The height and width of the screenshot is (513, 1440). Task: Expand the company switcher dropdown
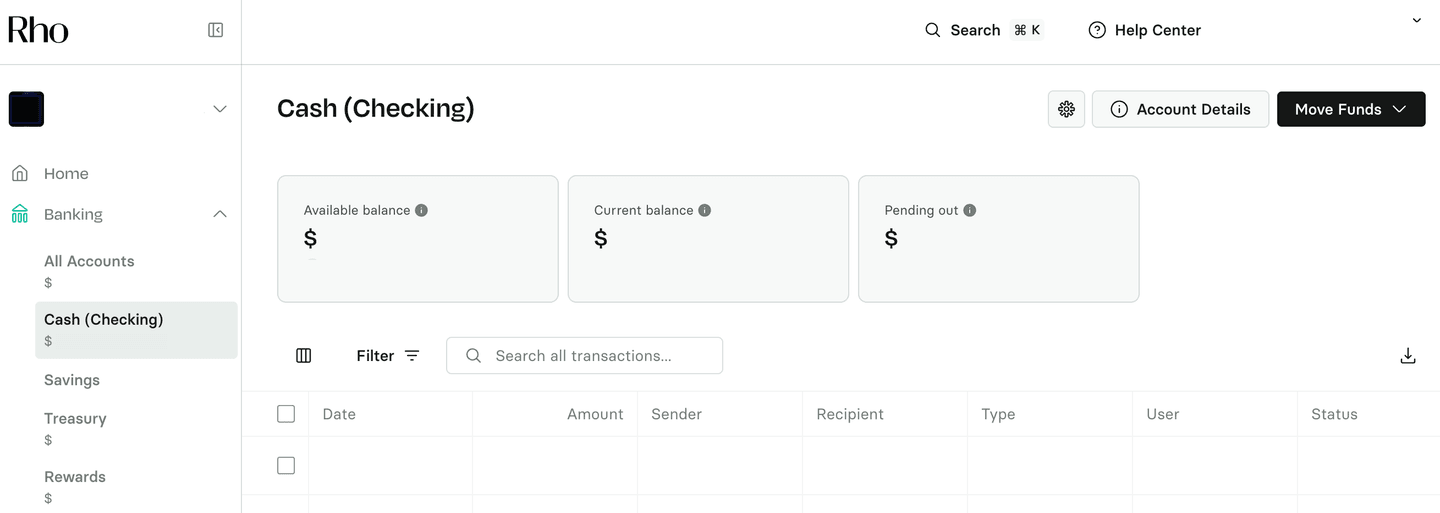coord(219,109)
